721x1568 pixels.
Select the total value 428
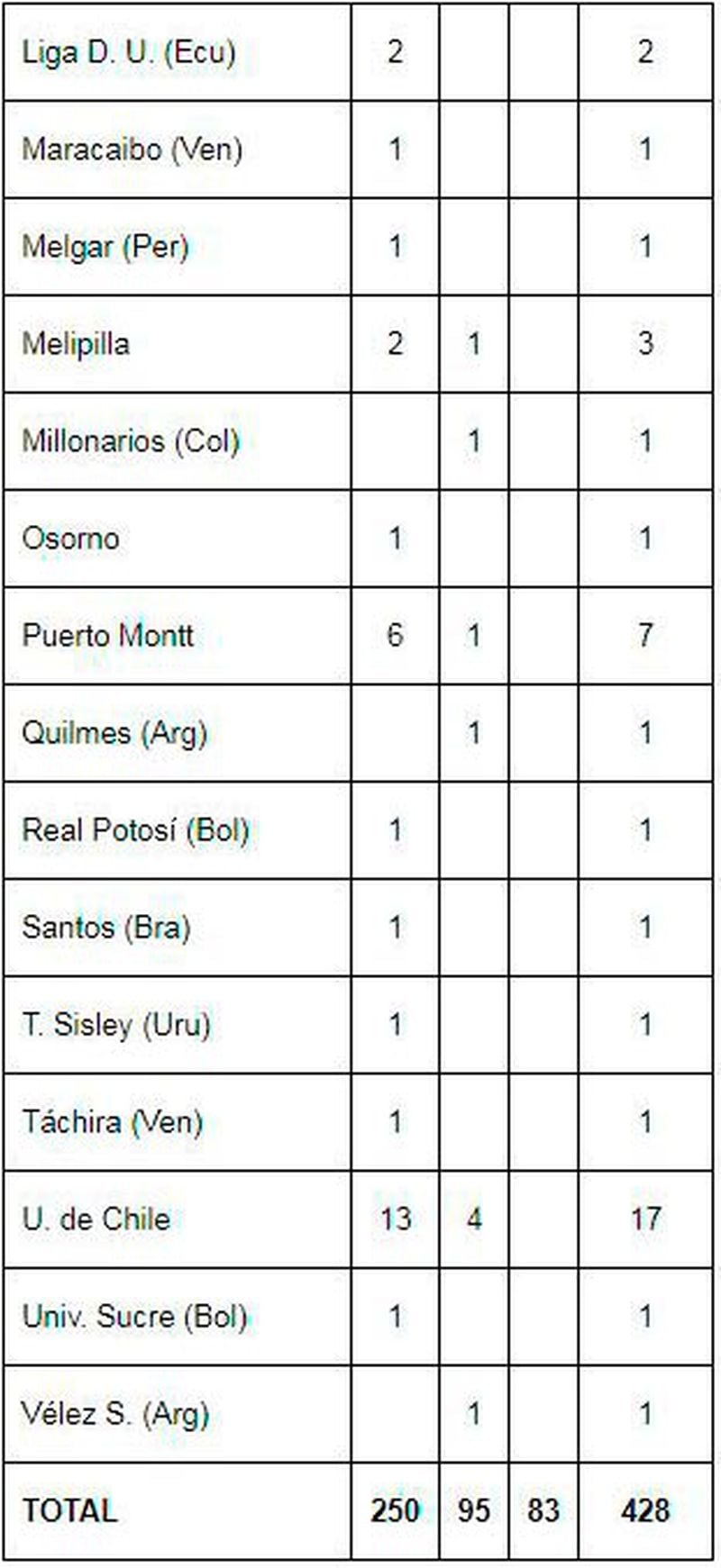pyautogui.click(x=645, y=1510)
